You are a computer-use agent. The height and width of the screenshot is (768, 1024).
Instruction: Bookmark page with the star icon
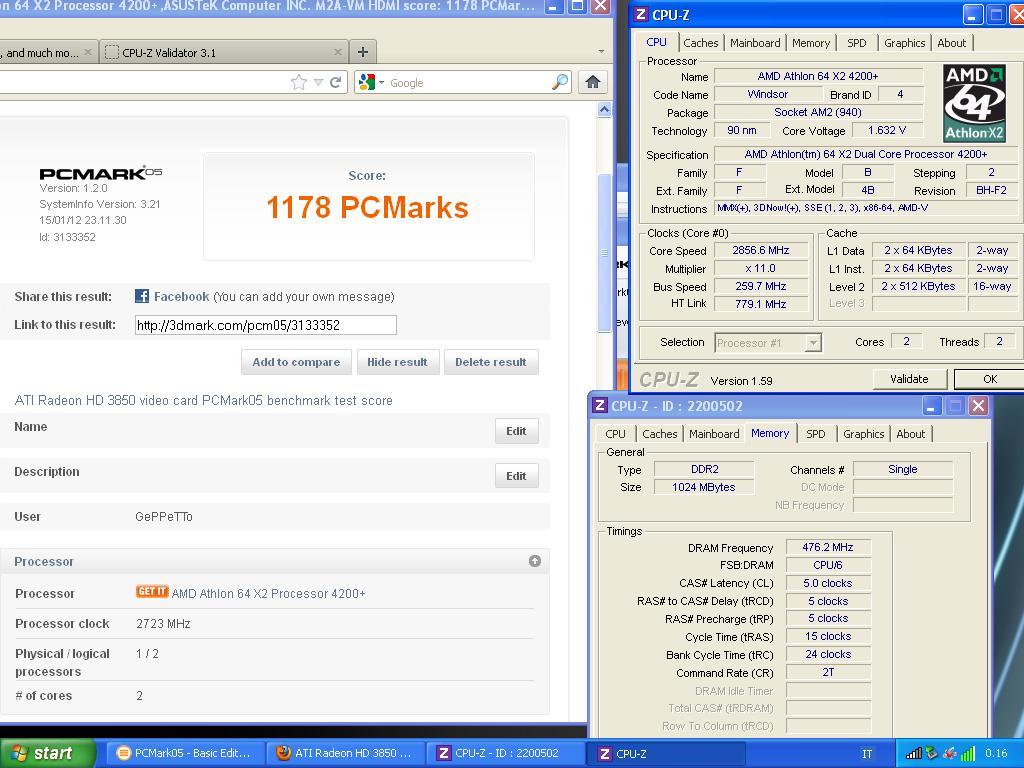click(298, 82)
